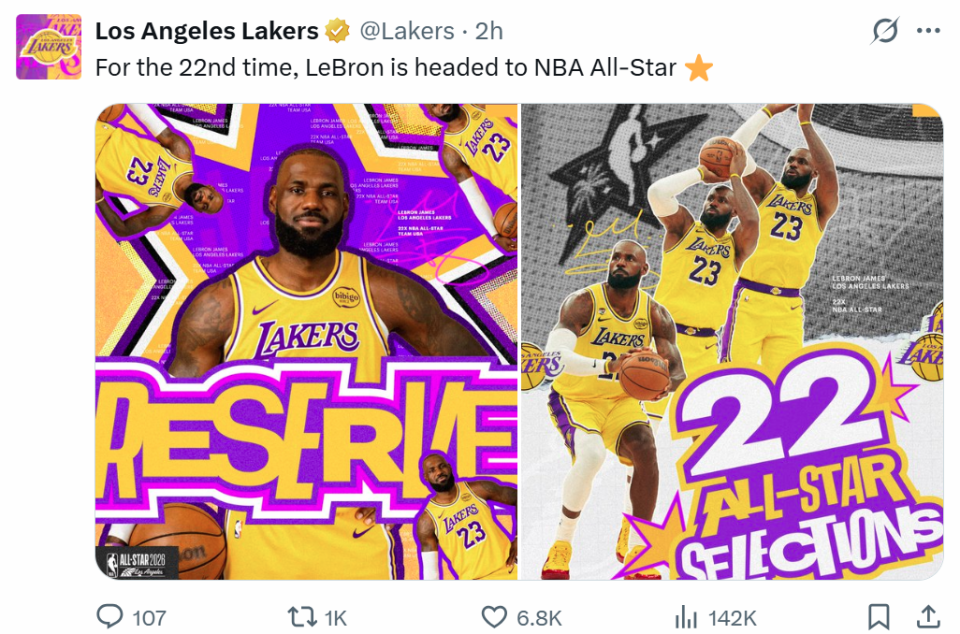This screenshot has width=960, height=634.
Task: Open the Lakers profile avatar
Action: point(48,46)
